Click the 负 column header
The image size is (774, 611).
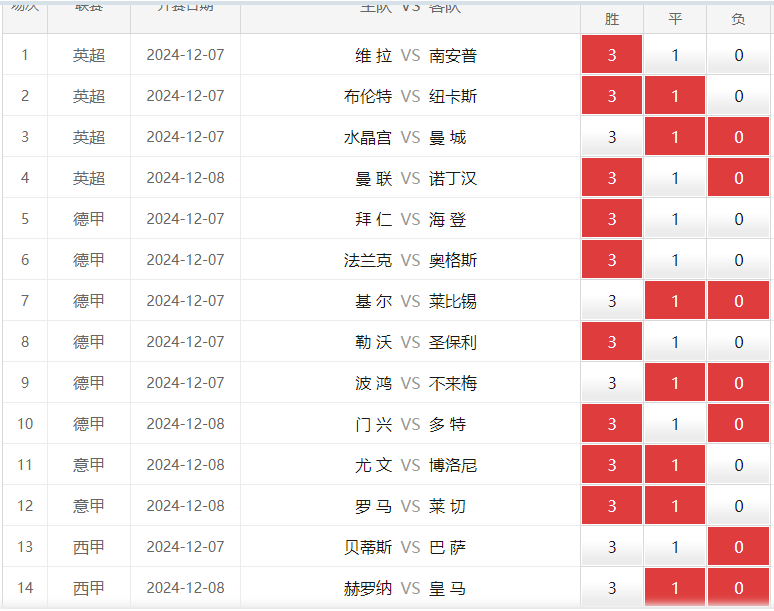pos(738,19)
